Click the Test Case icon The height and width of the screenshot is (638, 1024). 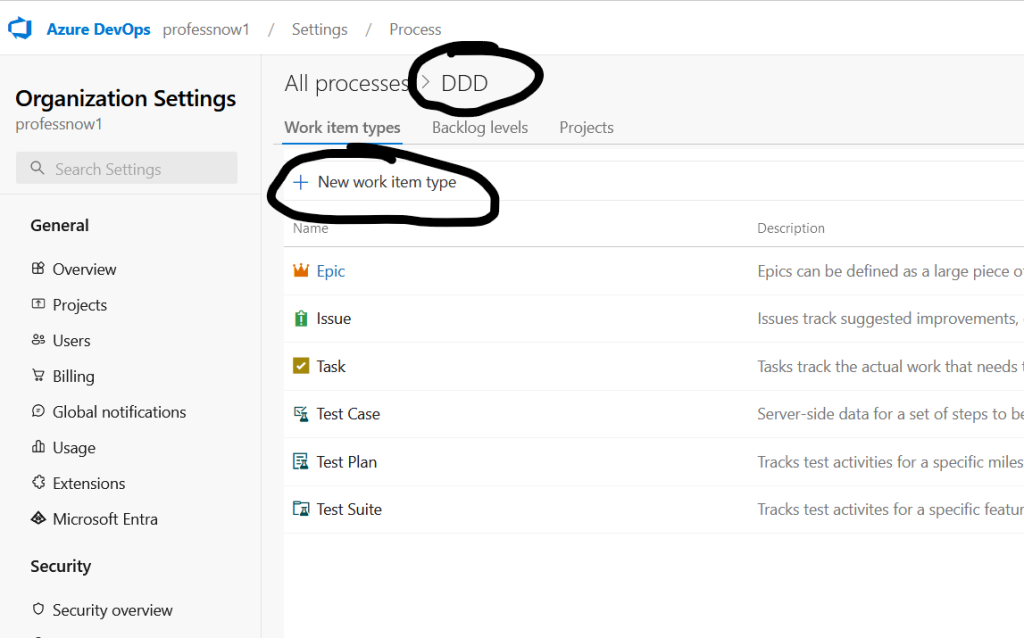click(x=300, y=414)
